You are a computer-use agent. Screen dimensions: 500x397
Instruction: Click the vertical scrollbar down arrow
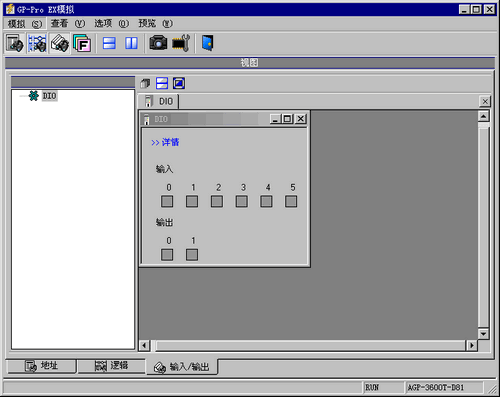(483, 334)
